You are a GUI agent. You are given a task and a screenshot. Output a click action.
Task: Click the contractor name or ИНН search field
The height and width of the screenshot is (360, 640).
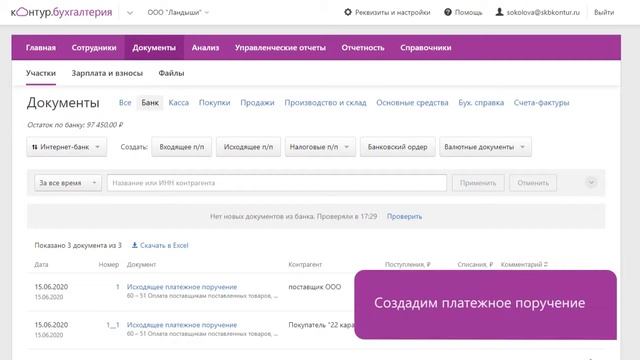pyautogui.click(x=277, y=183)
